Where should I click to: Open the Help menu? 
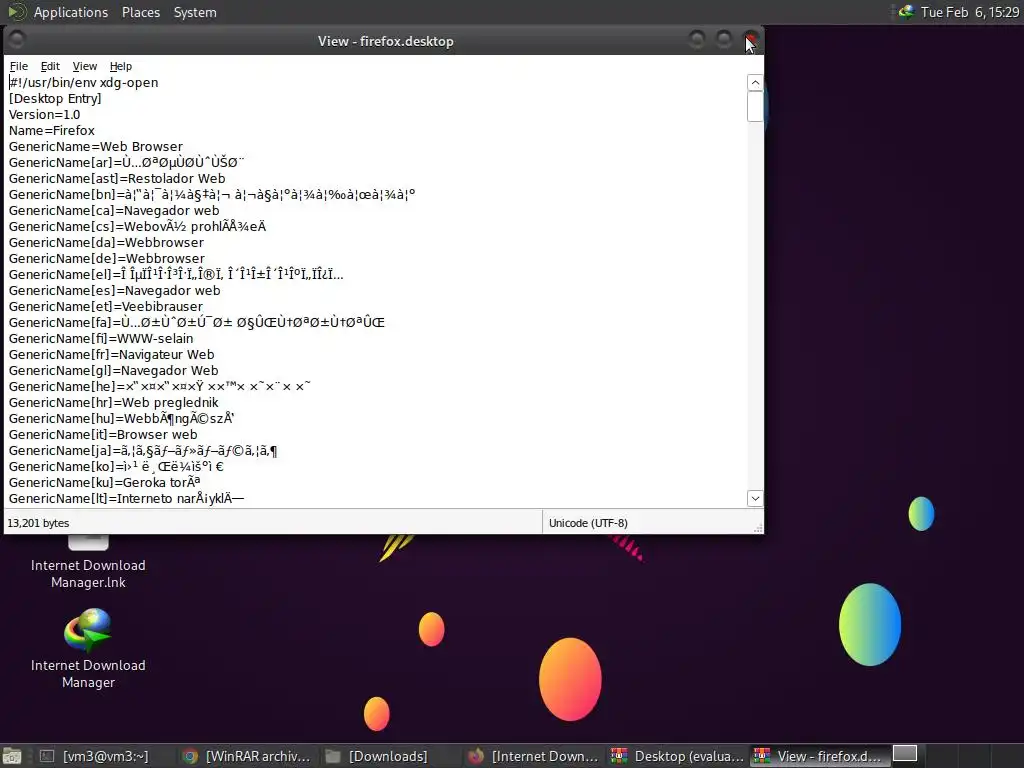pyautogui.click(x=120, y=66)
